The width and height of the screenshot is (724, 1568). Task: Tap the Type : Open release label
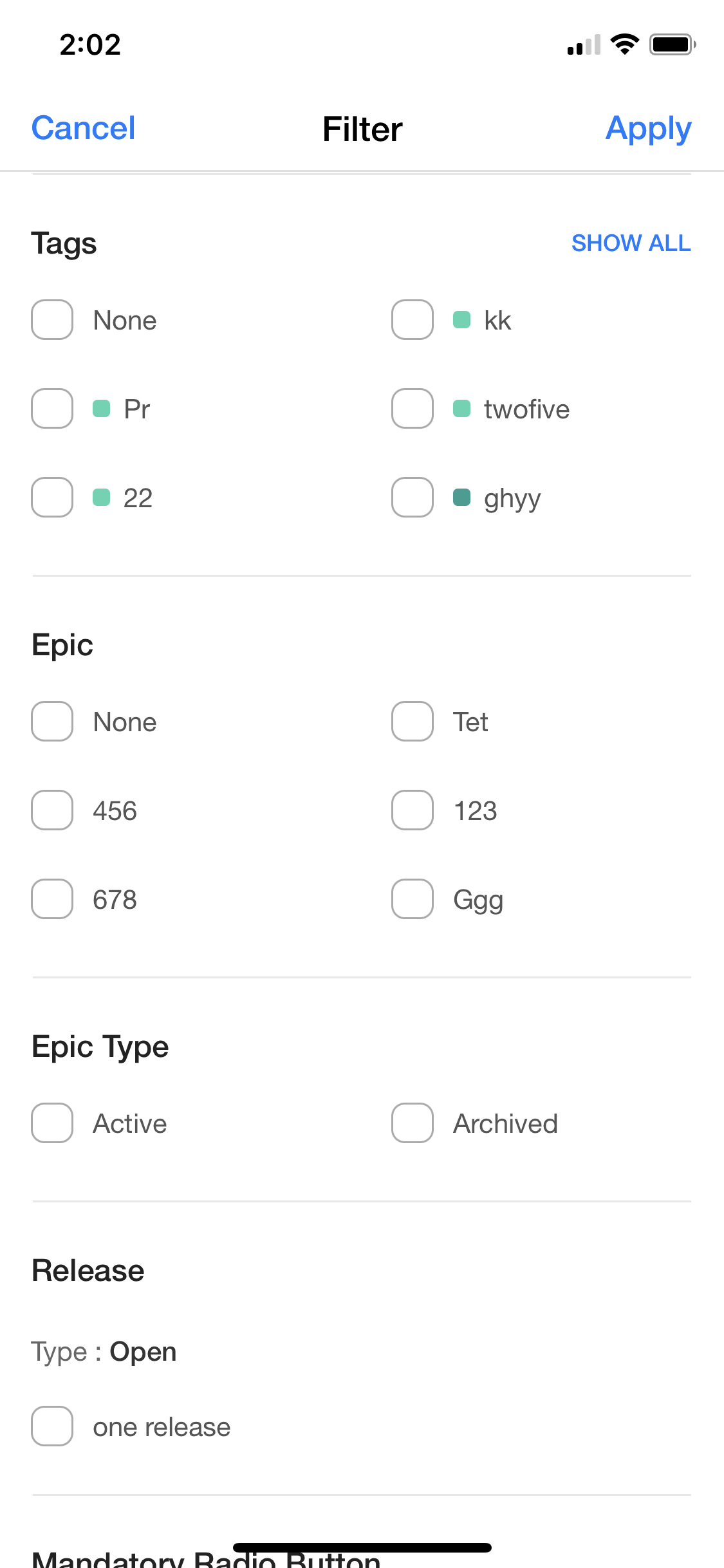click(x=104, y=1351)
